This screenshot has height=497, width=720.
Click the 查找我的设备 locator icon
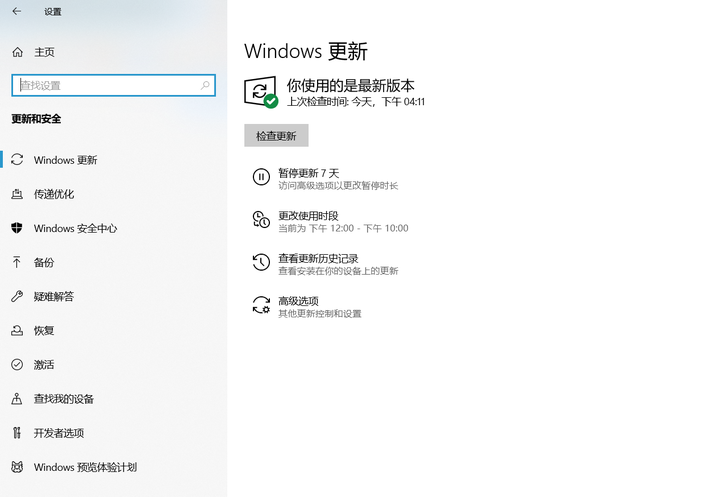tap(17, 398)
